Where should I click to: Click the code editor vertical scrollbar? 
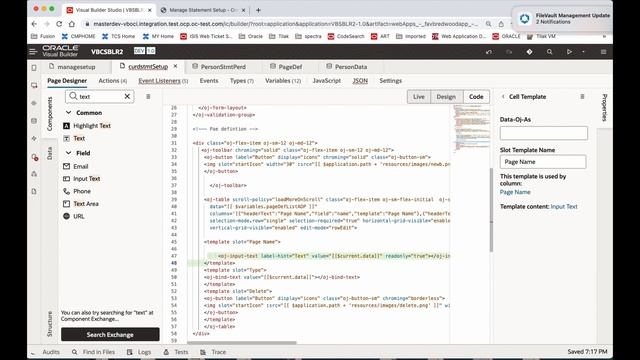[491, 210]
